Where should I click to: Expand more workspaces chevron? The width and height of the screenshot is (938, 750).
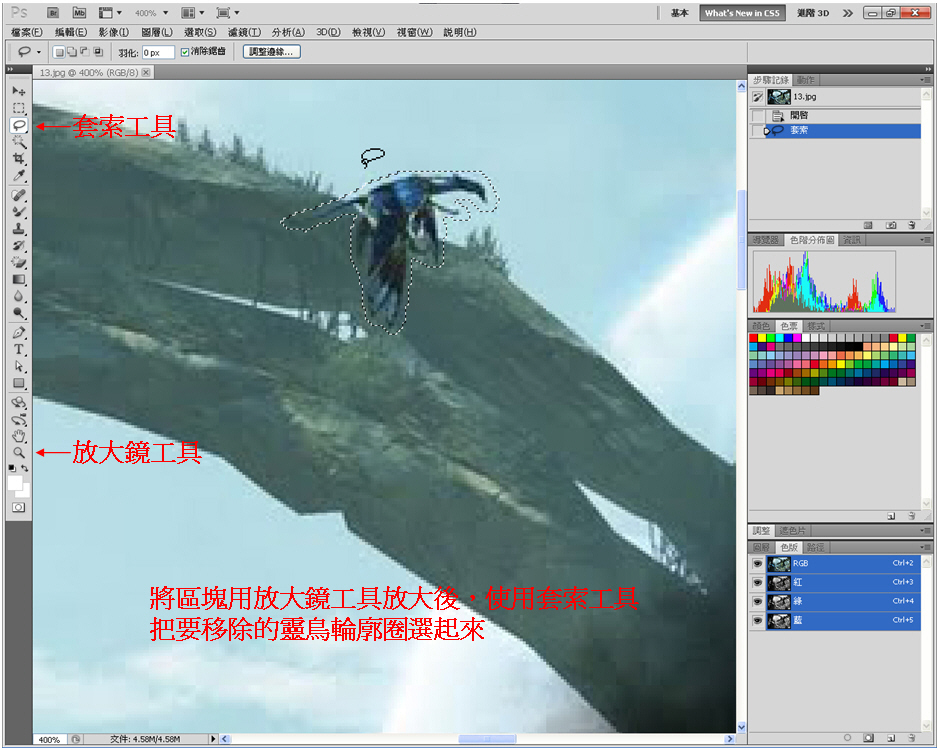click(x=848, y=13)
